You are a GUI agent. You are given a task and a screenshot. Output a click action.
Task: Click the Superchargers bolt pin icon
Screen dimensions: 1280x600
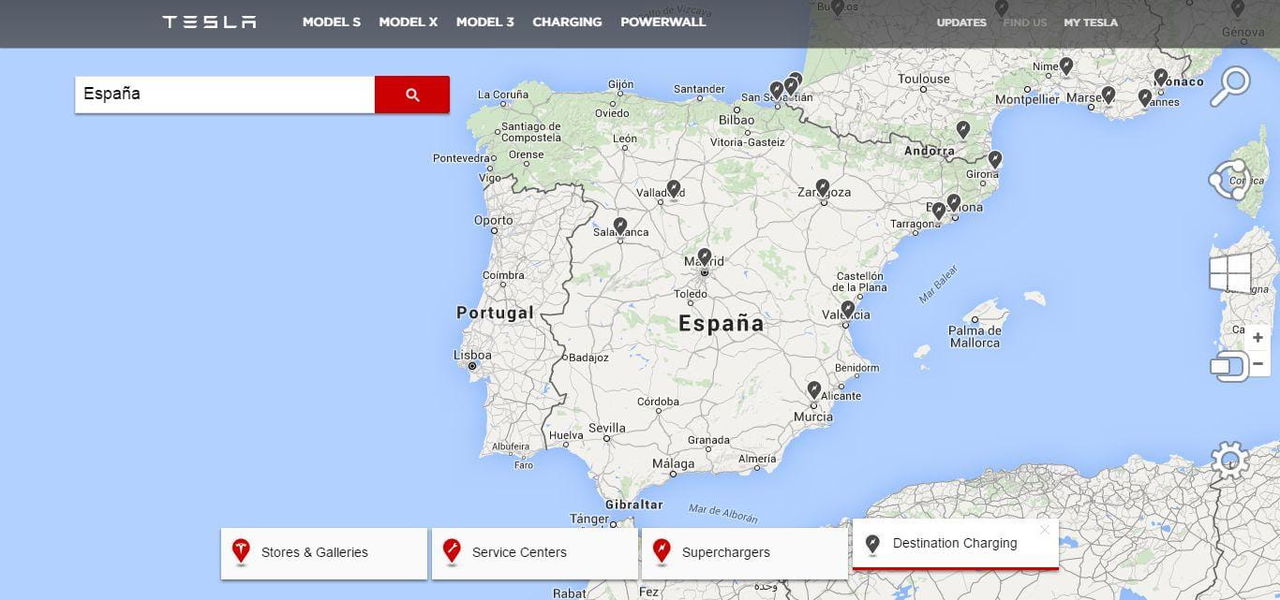[x=661, y=551]
